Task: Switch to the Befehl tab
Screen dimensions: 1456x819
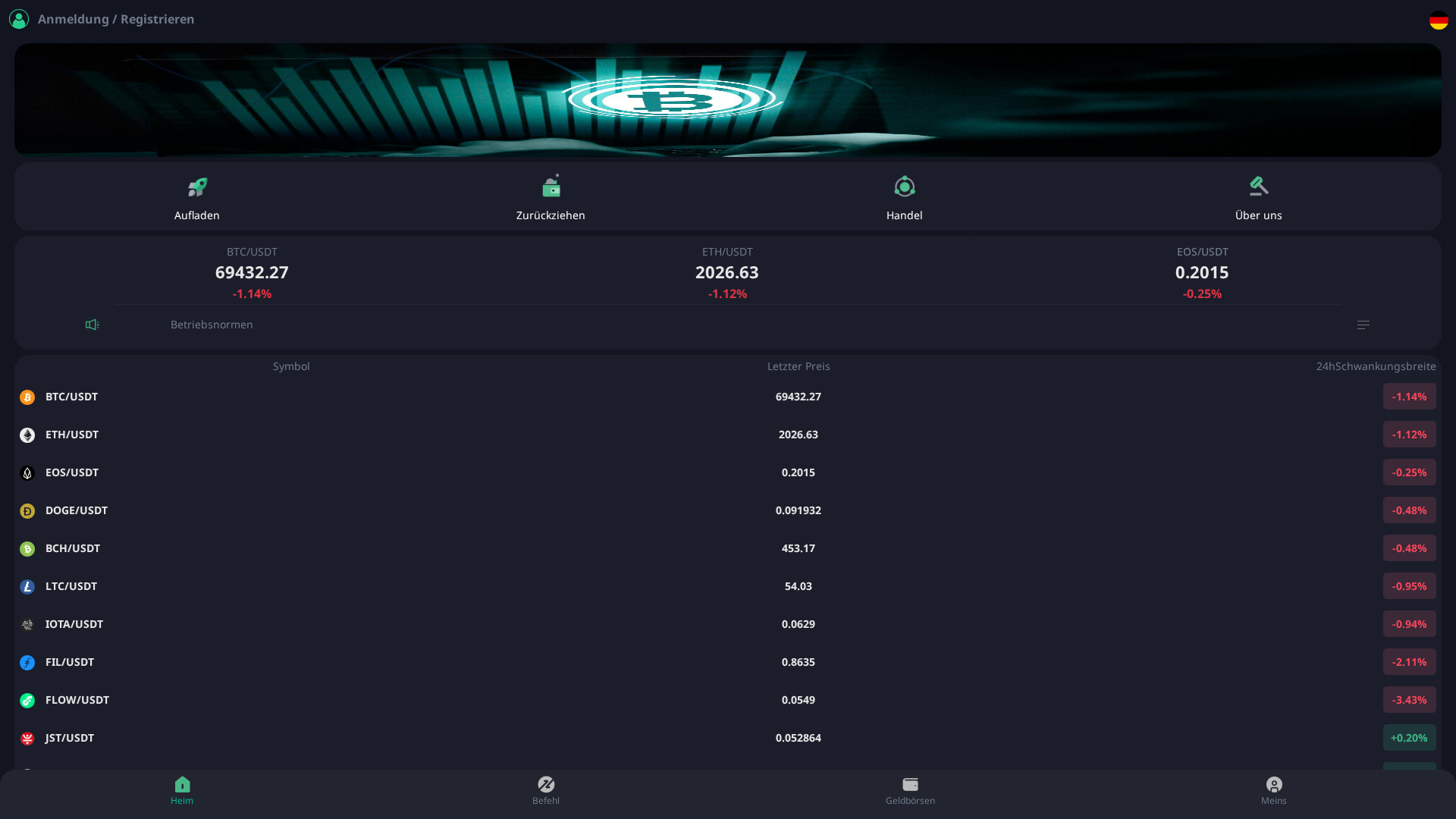Action: [x=546, y=791]
